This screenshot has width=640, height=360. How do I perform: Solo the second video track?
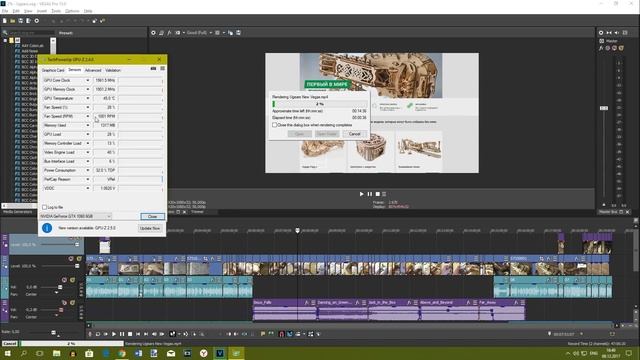[x=79, y=259]
